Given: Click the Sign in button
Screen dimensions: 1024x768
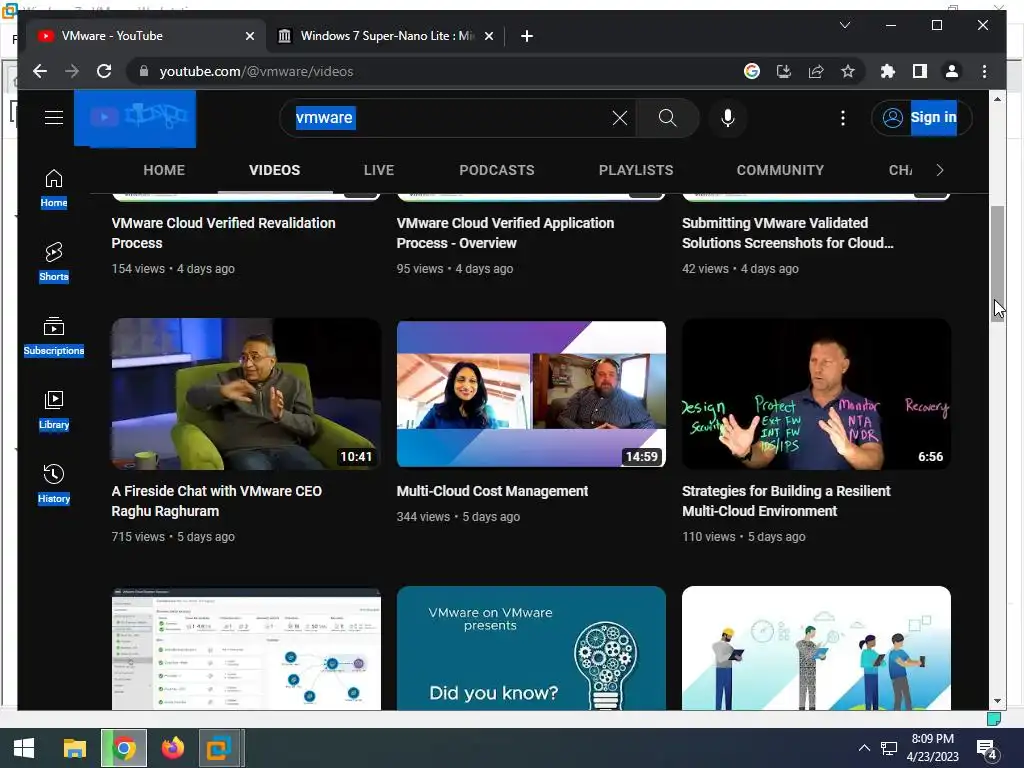Looking at the screenshot, I should pos(921,118).
